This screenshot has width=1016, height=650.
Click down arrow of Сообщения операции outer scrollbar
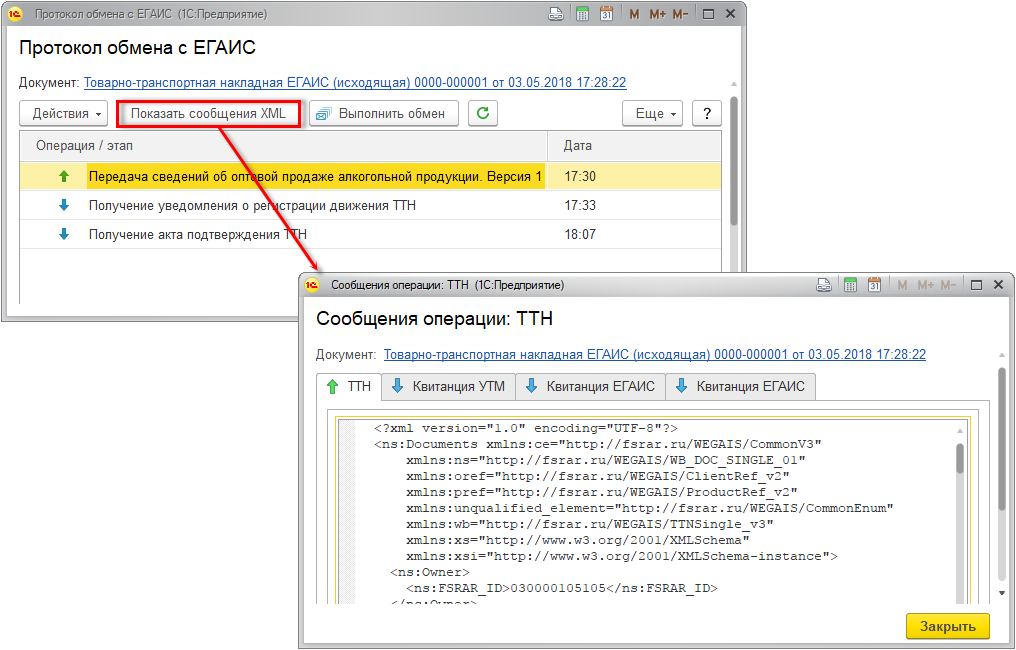[1002, 593]
